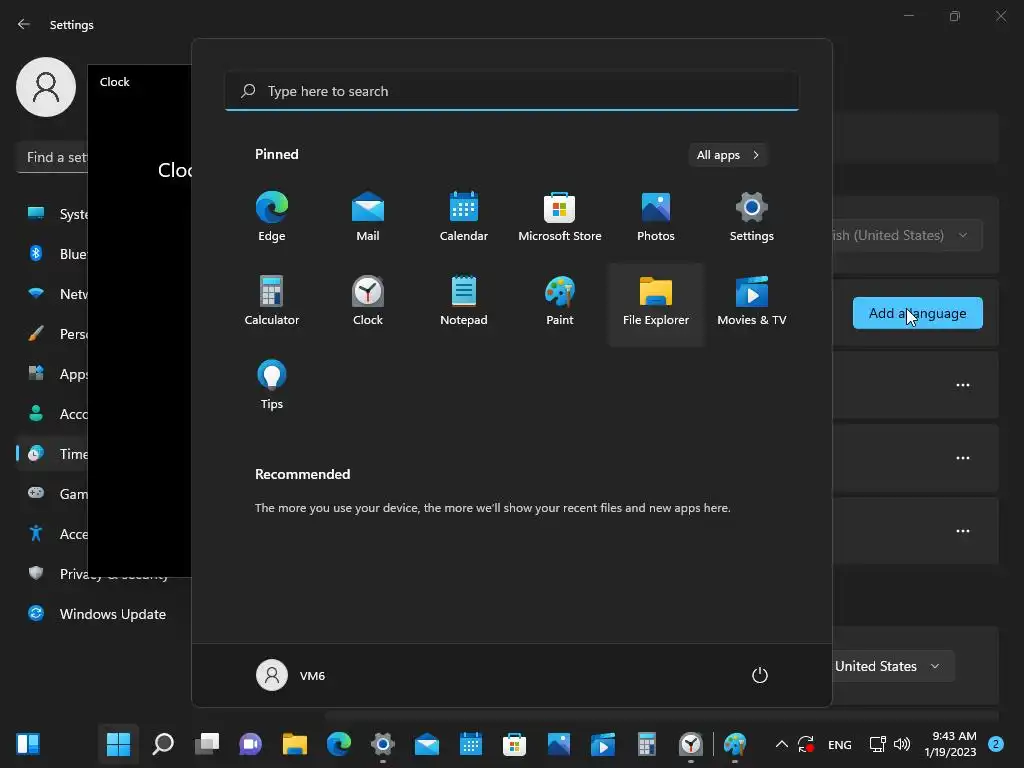Launch the pinned Mail app
Viewport: 1024px width, 768px height.
[368, 216]
